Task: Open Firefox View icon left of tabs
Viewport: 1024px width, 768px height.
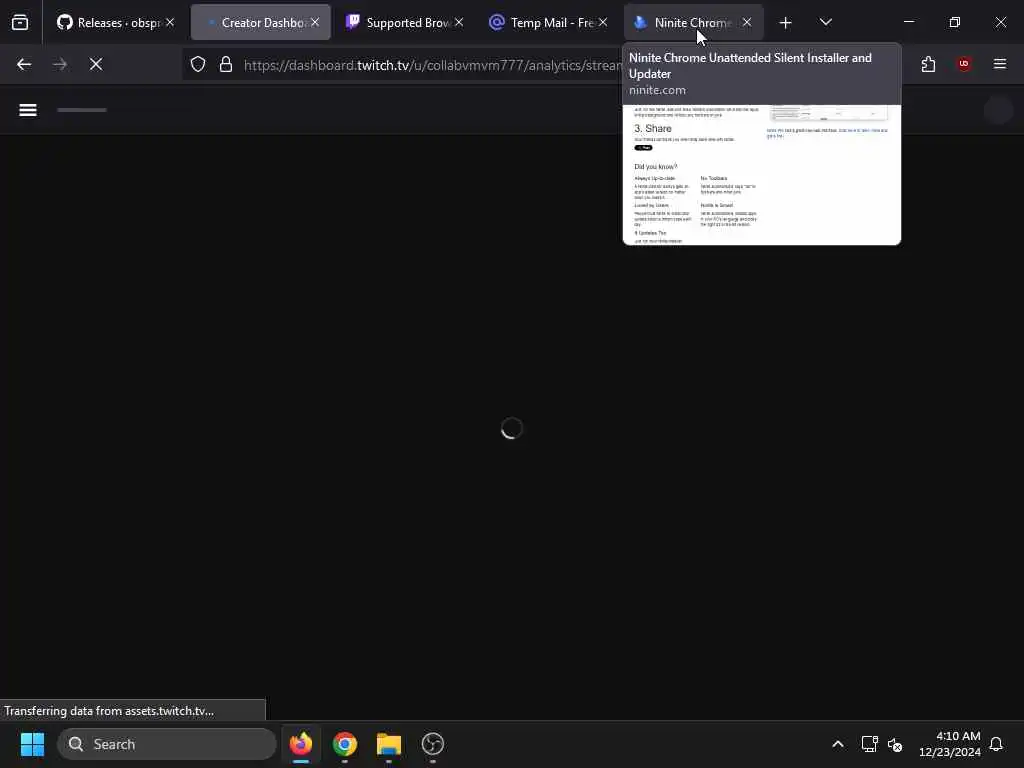Action: pyautogui.click(x=20, y=22)
